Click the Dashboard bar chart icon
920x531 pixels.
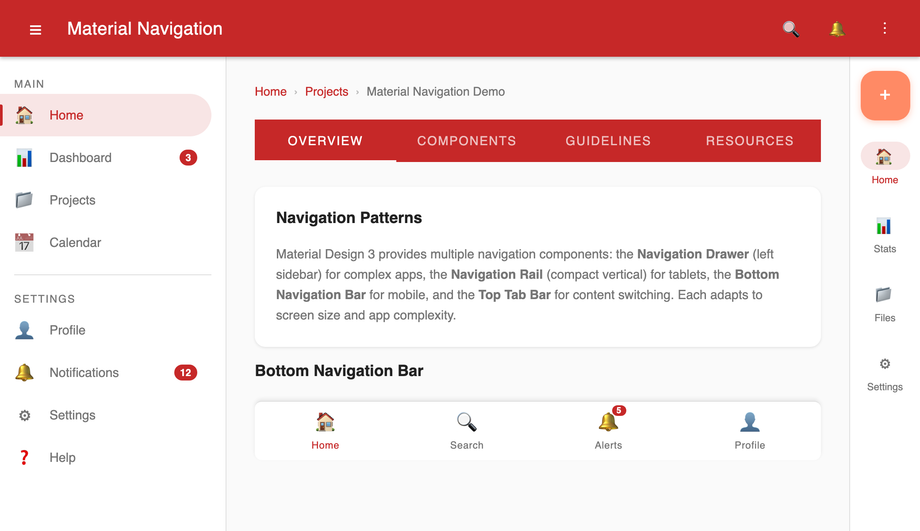point(24,157)
